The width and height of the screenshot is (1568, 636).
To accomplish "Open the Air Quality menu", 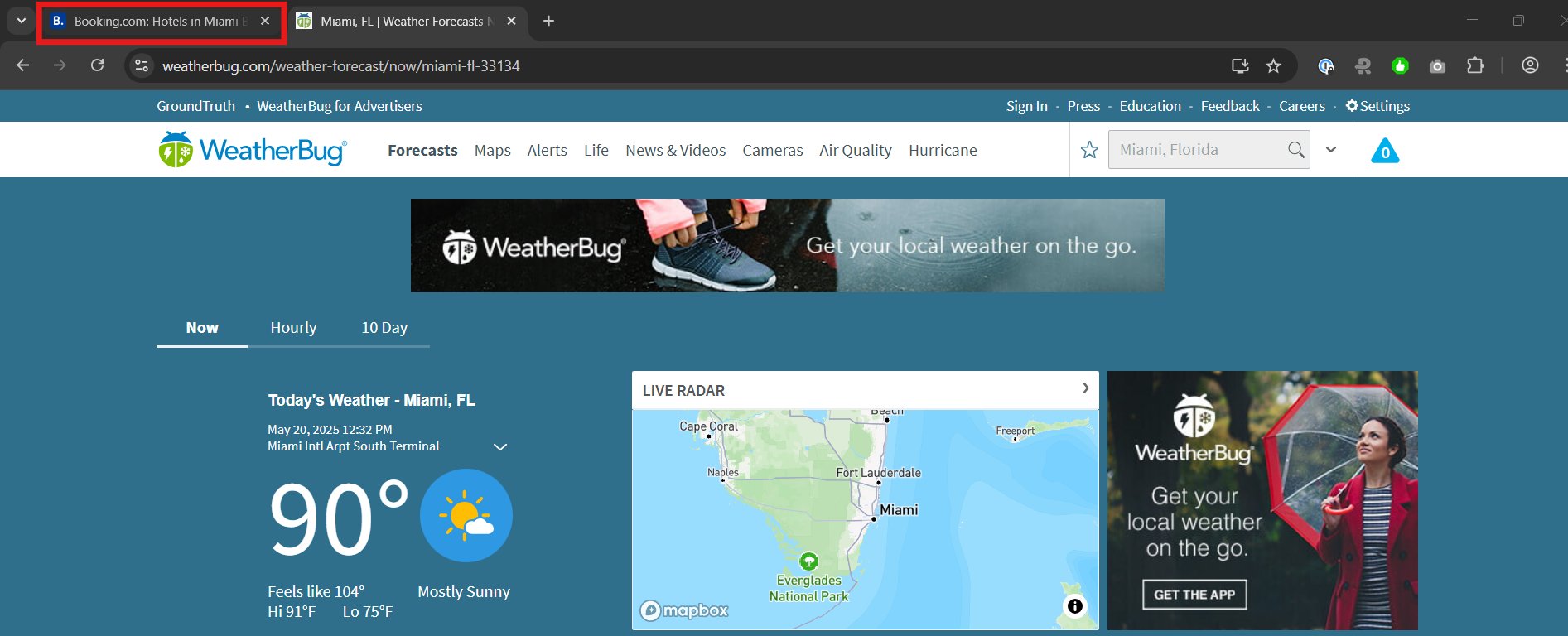I will point(856,150).
